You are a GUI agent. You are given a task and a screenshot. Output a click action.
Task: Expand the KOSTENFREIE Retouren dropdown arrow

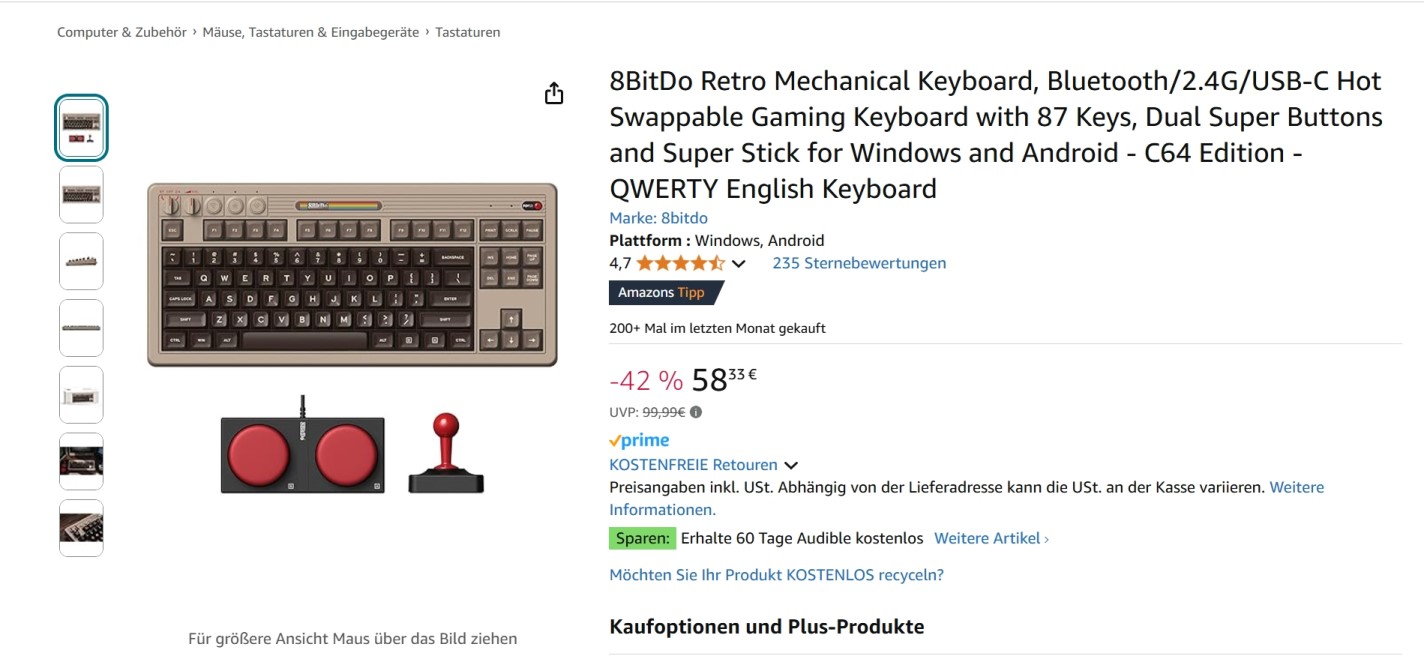[x=791, y=465]
